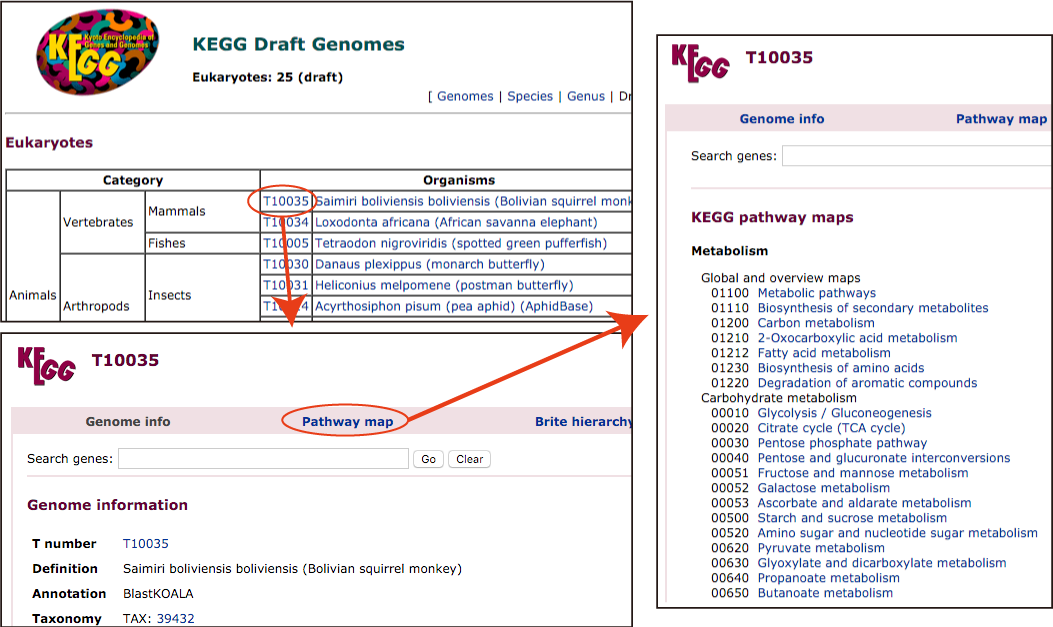Click the colorful KEGG logo in Draft Genomes page

click(x=97, y=52)
